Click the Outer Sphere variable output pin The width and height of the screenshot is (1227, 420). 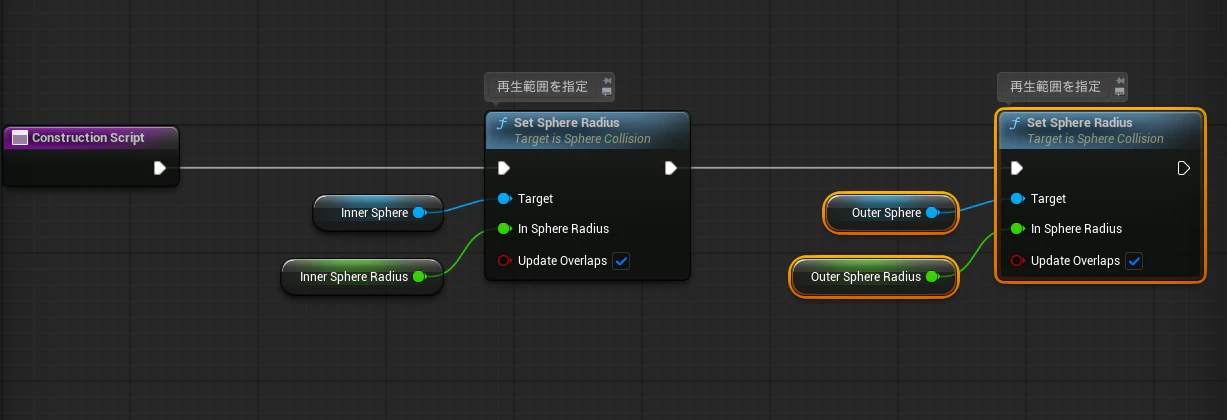click(x=932, y=213)
